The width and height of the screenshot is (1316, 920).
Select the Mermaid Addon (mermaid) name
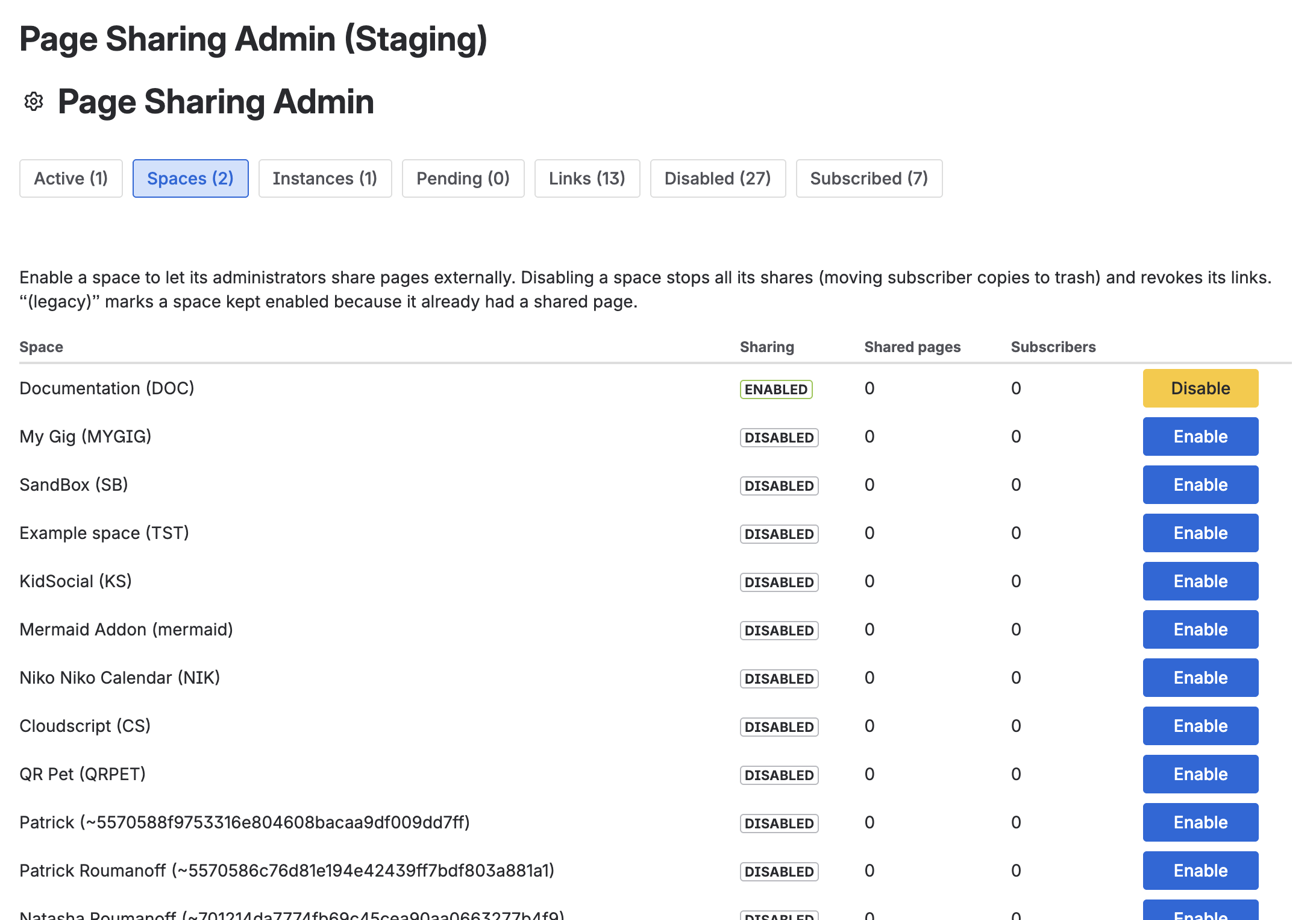(x=126, y=629)
